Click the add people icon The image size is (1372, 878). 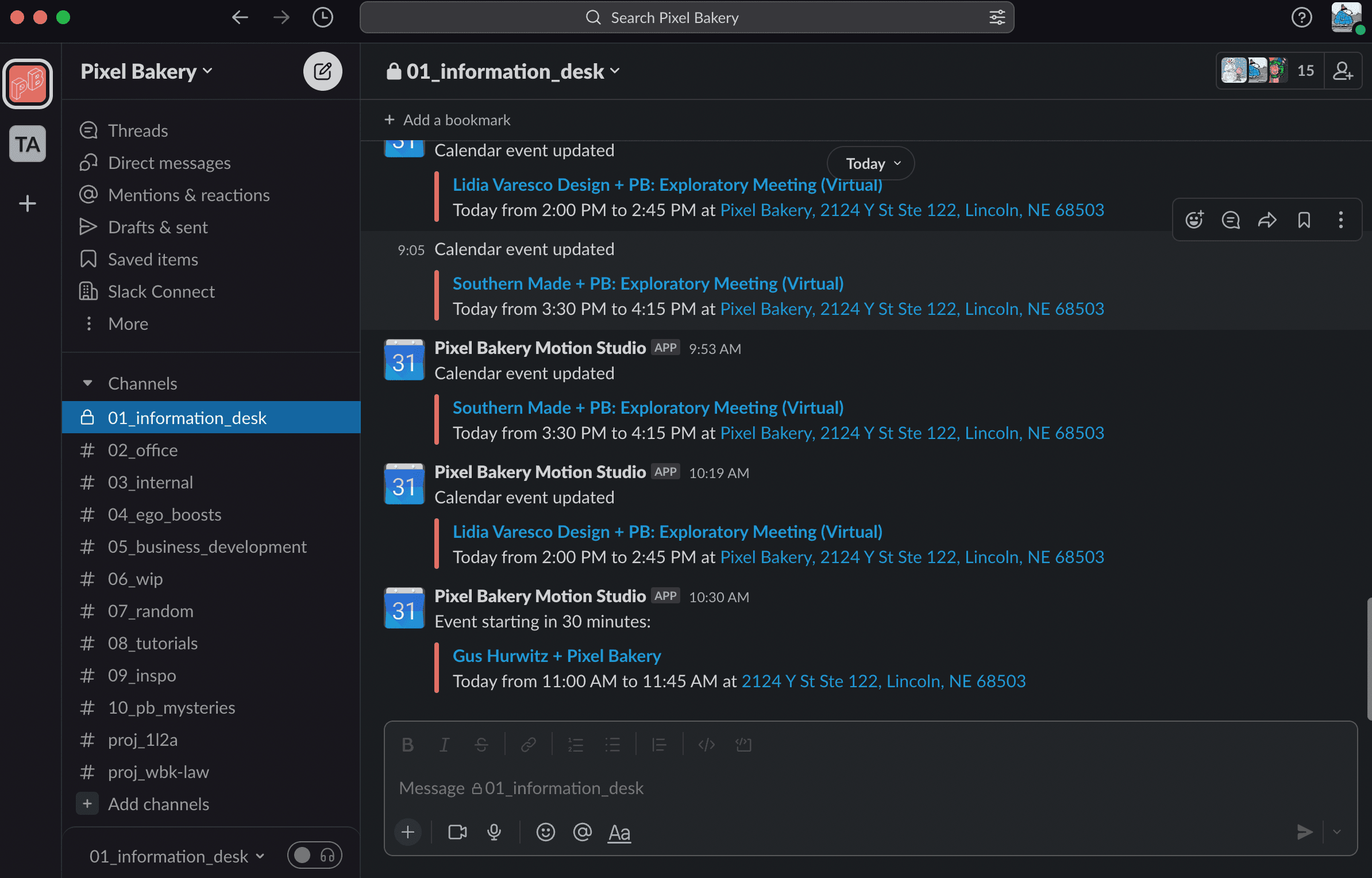click(x=1343, y=71)
